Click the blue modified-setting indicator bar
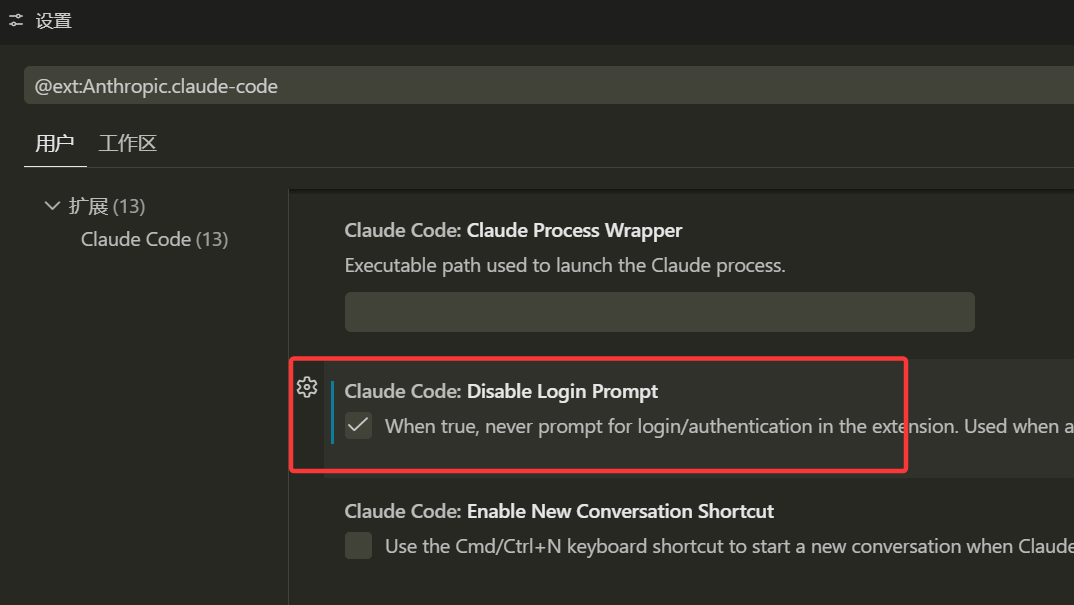 click(x=332, y=412)
